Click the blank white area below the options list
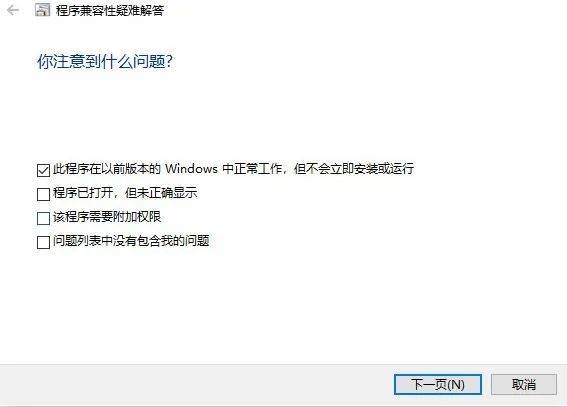 (x=284, y=307)
